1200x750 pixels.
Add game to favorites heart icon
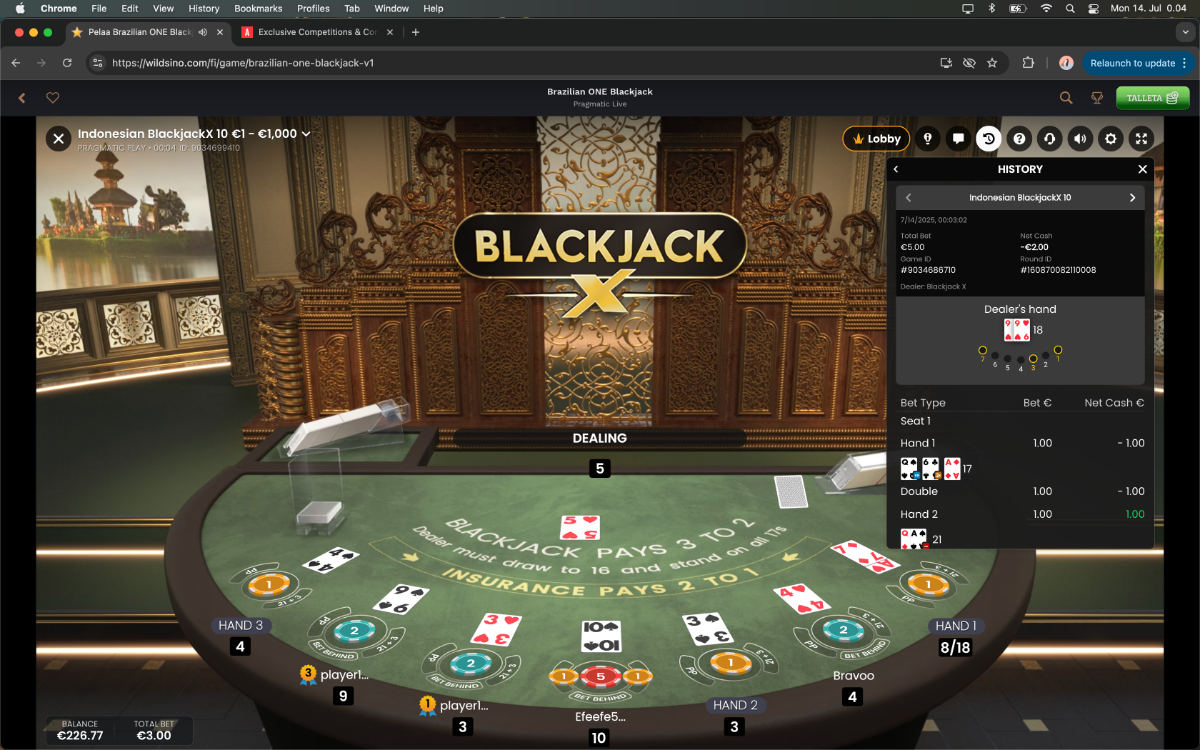click(x=53, y=98)
